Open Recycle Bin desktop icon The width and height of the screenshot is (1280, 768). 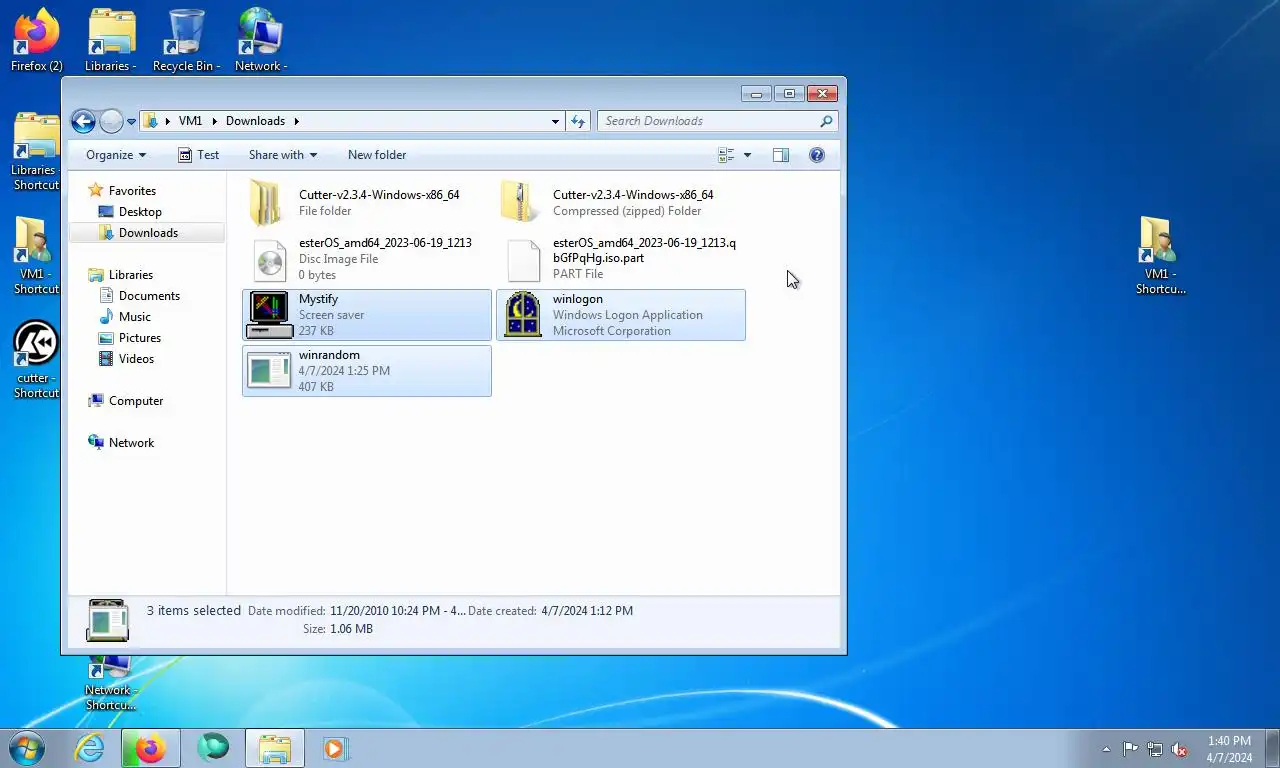(x=186, y=40)
